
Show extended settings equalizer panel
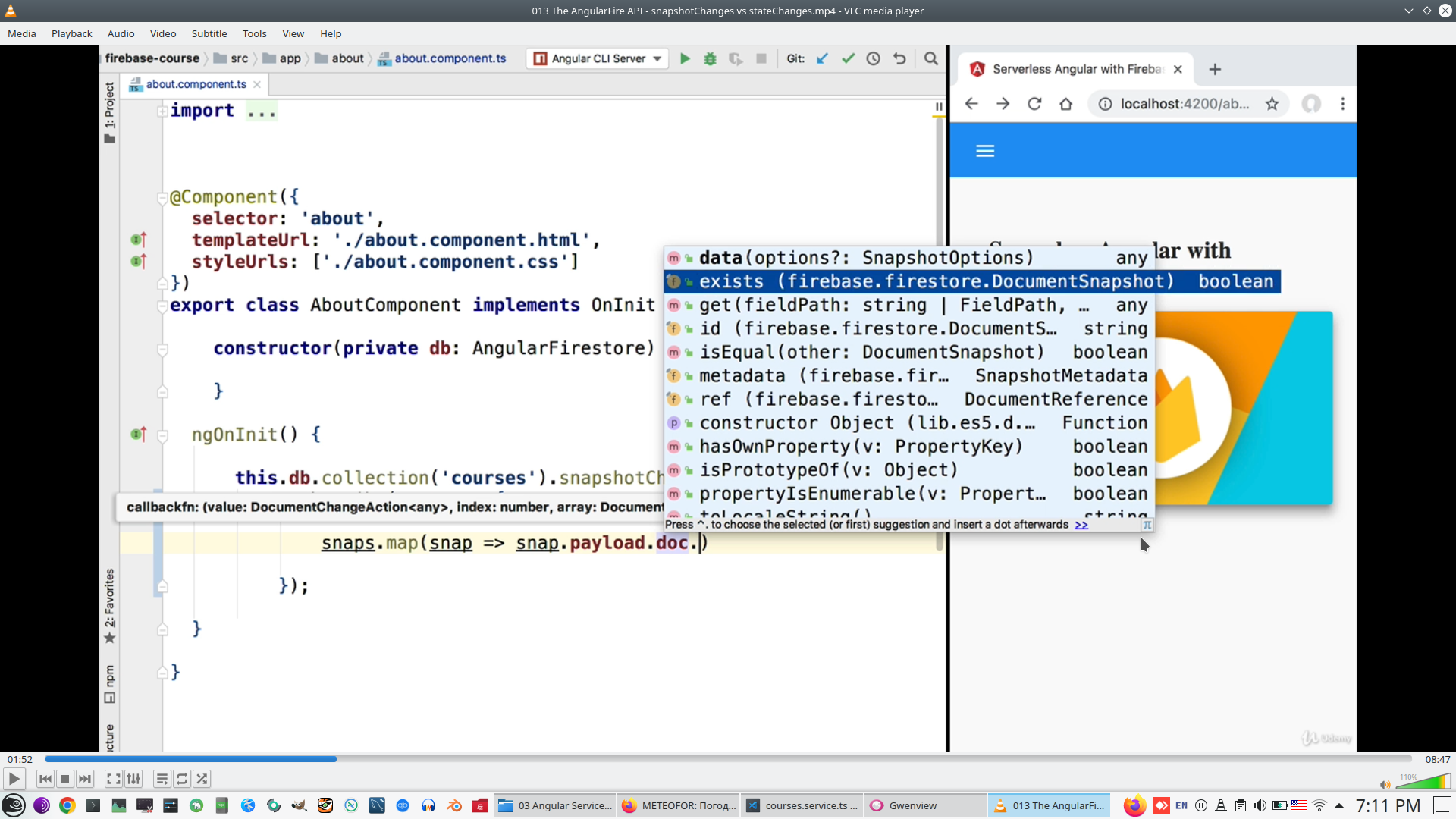(133, 779)
